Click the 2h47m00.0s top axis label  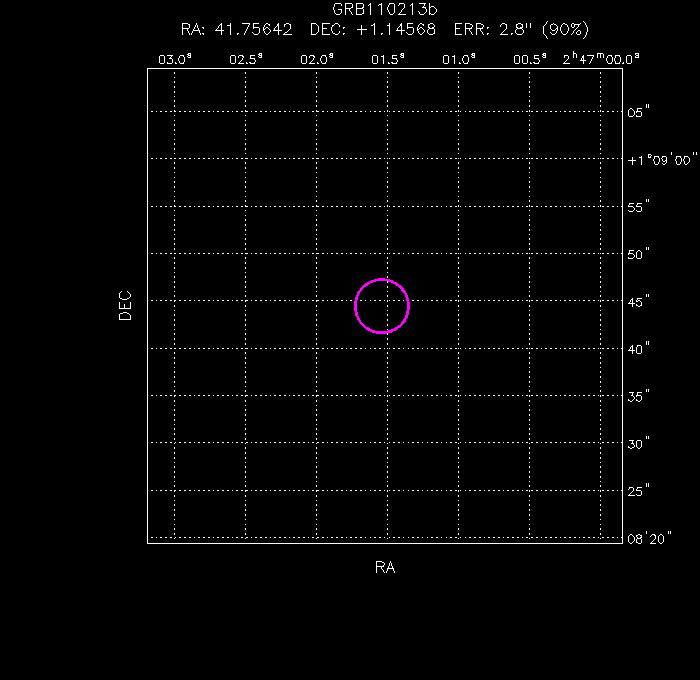point(600,59)
